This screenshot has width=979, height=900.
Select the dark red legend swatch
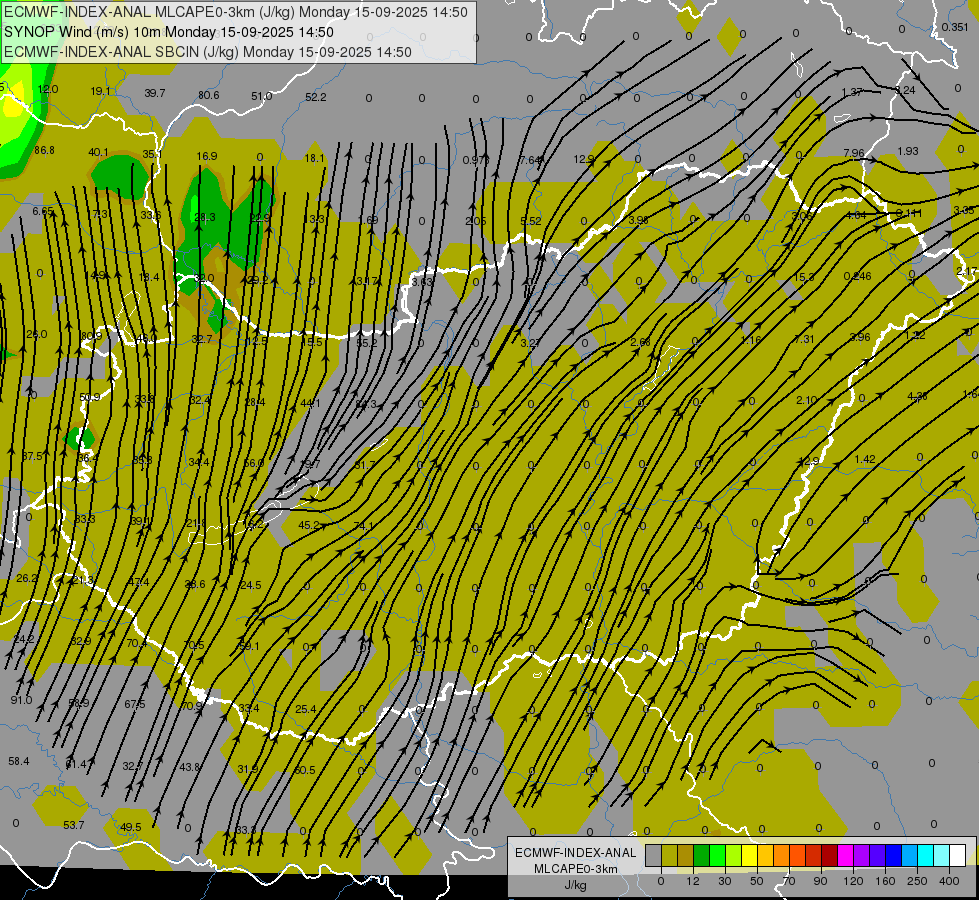(829, 855)
